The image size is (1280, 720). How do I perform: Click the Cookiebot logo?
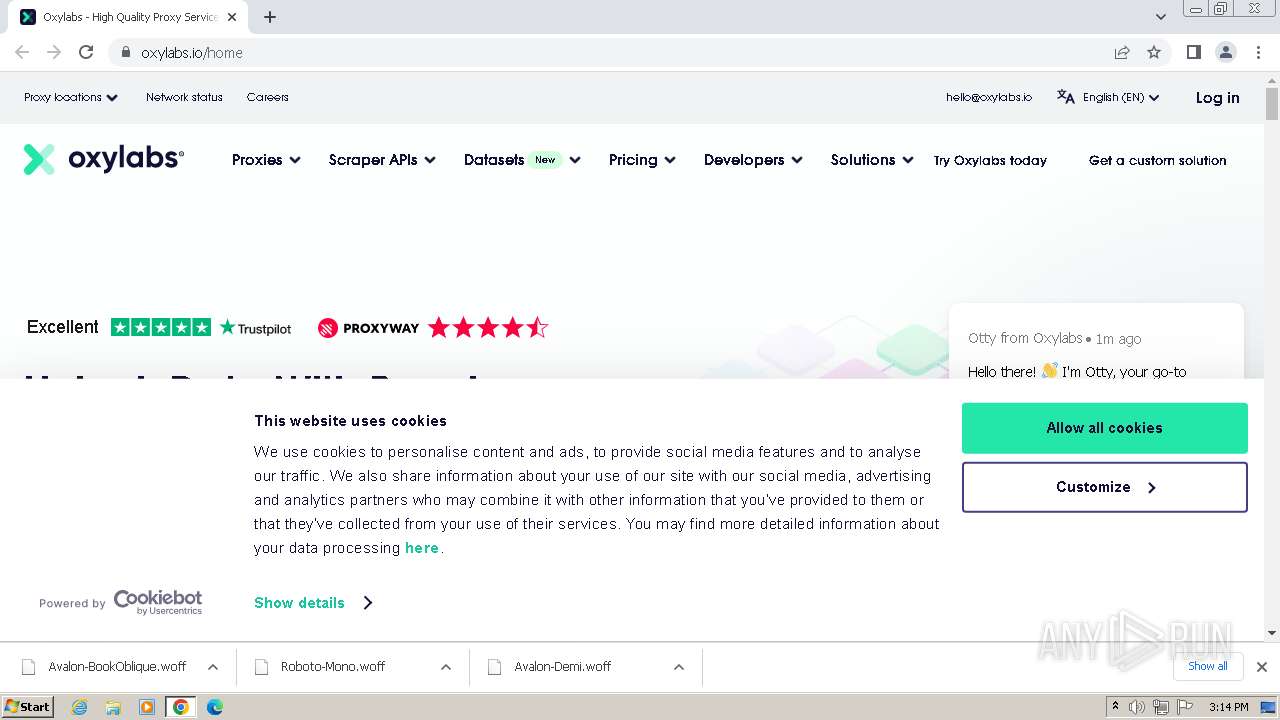point(158,602)
